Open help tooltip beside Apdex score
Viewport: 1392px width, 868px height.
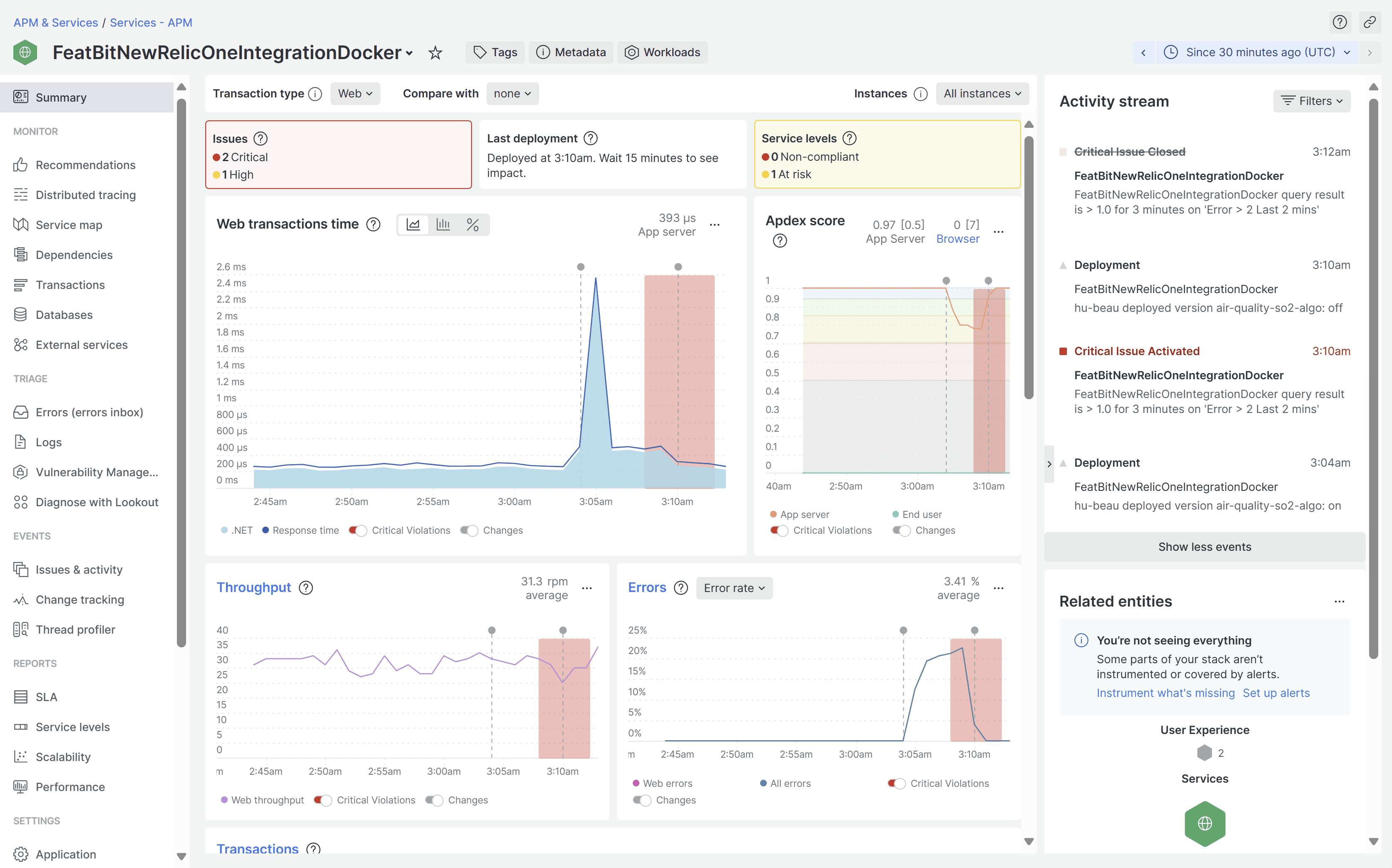click(780, 241)
